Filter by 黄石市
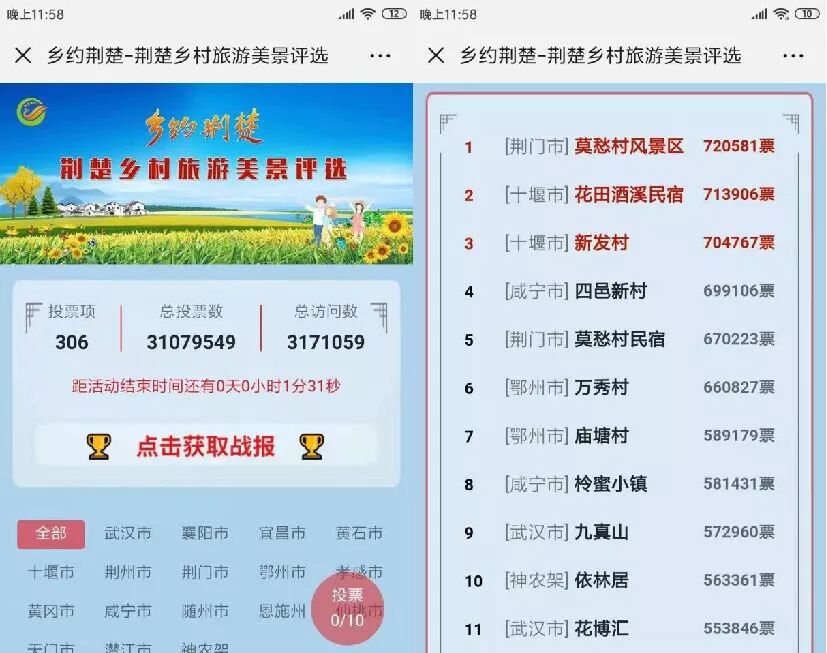The image size is (827, 653). click(359, 533)
